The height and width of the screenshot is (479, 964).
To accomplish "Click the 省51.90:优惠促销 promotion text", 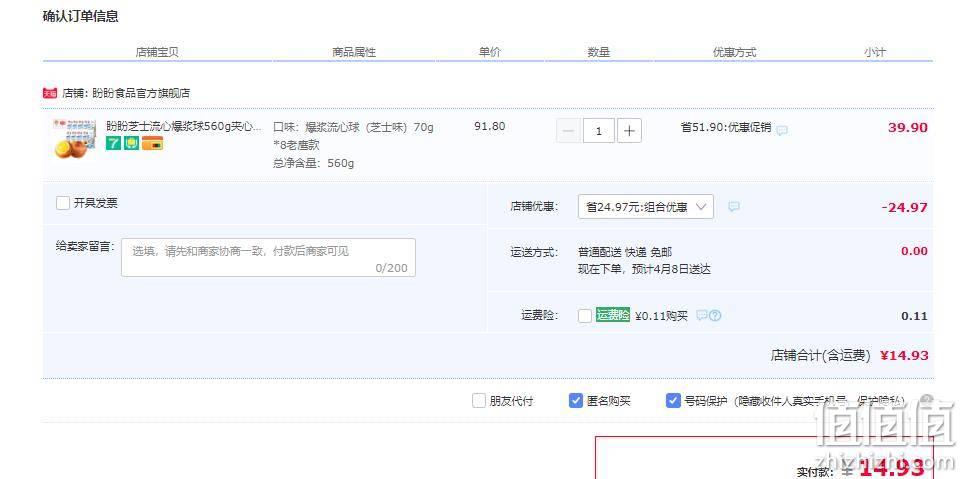I will 725,127.
